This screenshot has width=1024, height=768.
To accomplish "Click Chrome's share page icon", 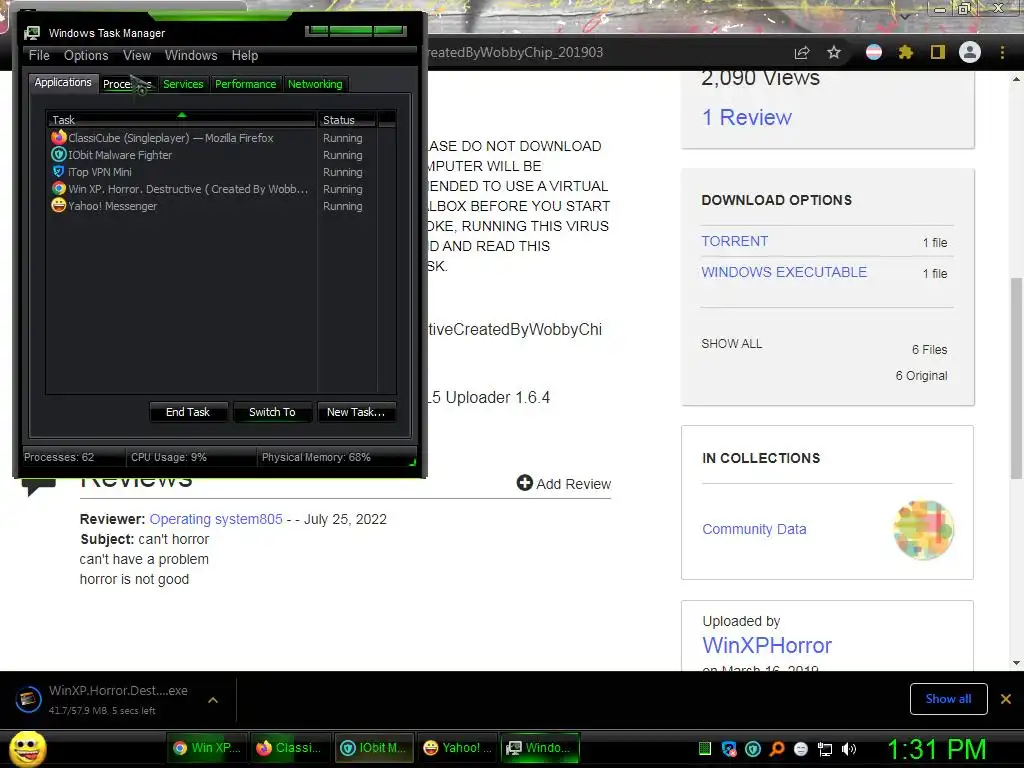I will coord(802,52).
